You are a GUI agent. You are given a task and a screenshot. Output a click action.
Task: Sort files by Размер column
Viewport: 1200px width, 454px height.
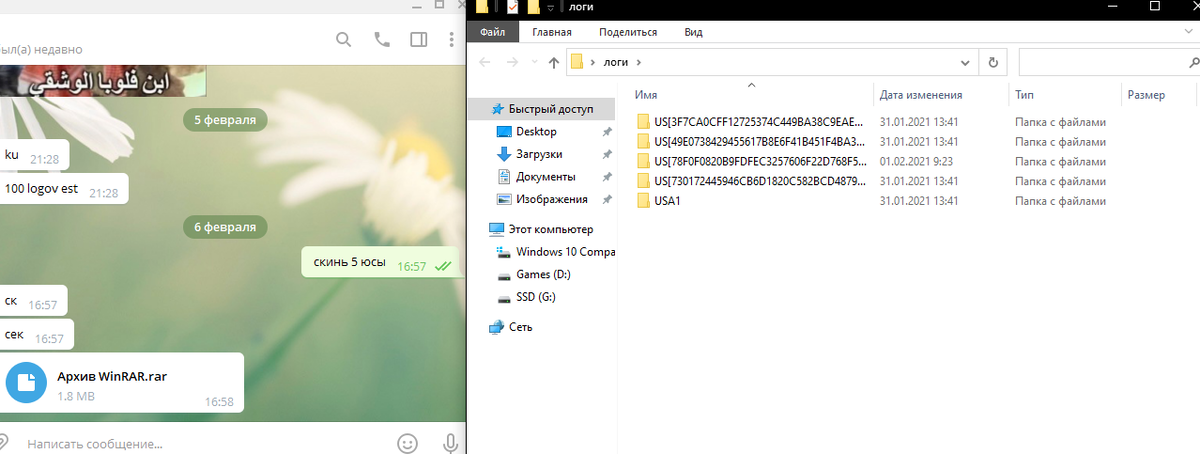point(1146,95)
